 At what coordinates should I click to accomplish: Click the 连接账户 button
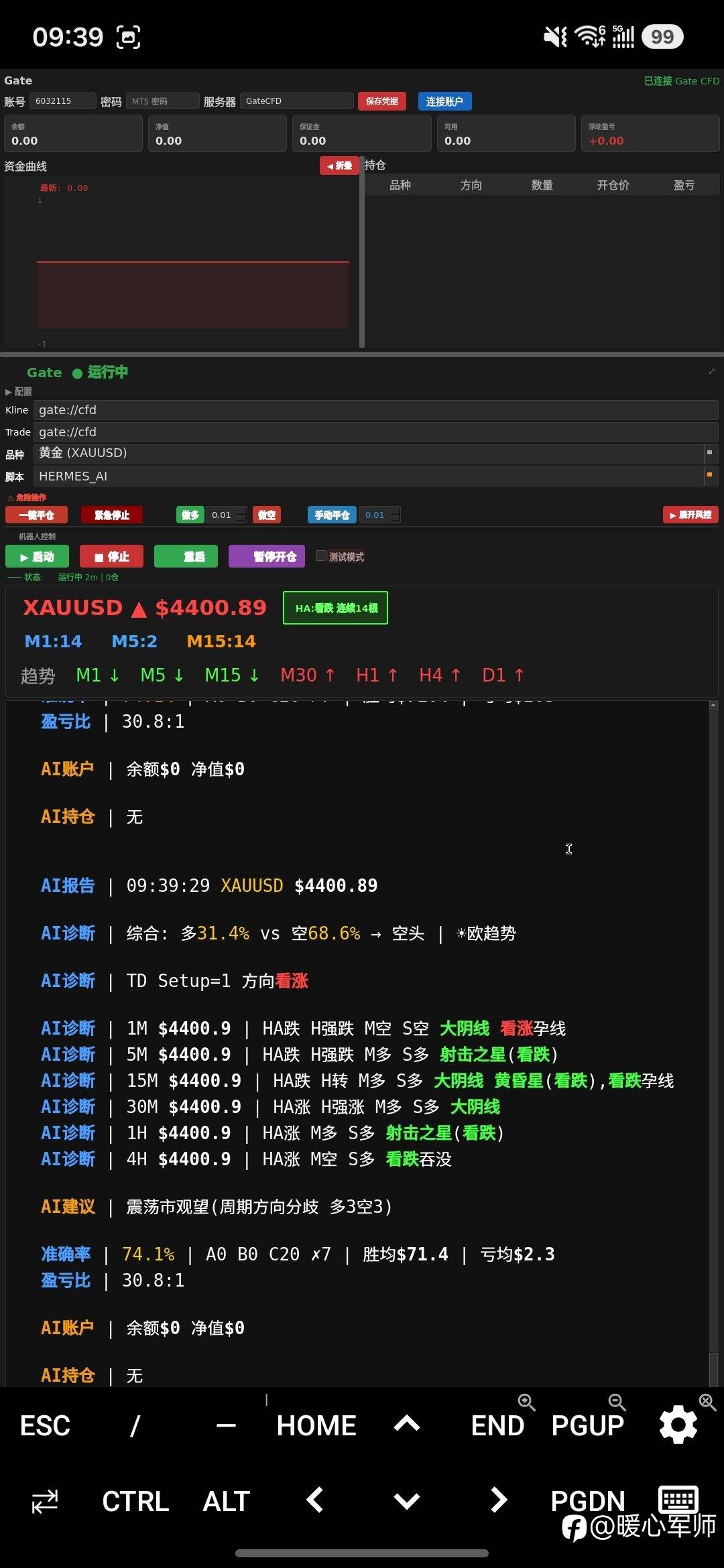(x=444, y=101)
